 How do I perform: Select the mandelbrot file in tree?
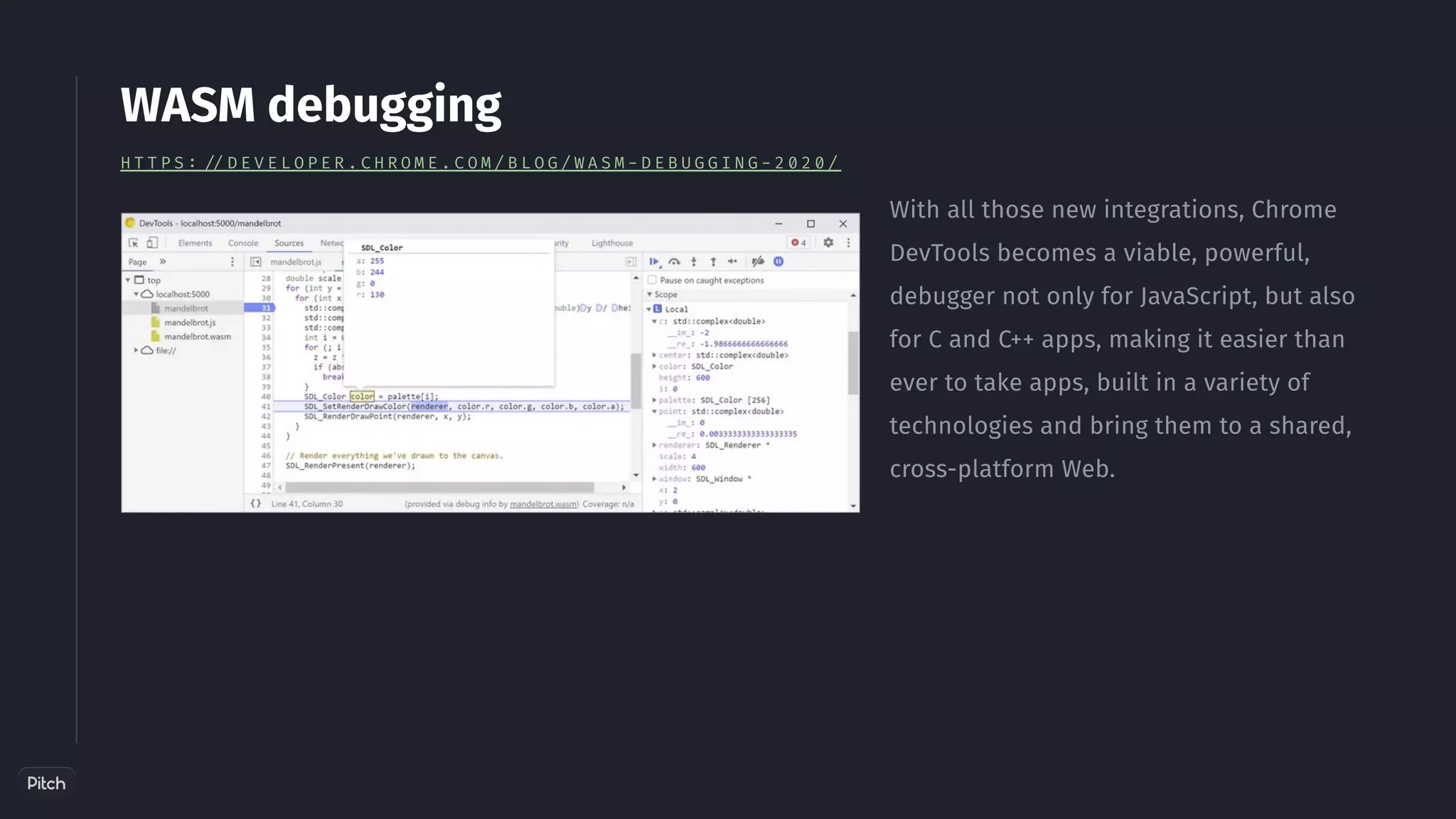click(x=186, y=308)
